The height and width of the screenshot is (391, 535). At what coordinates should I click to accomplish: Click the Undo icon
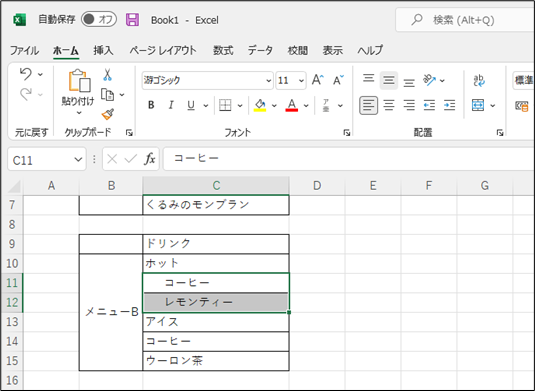coord(26,74)
